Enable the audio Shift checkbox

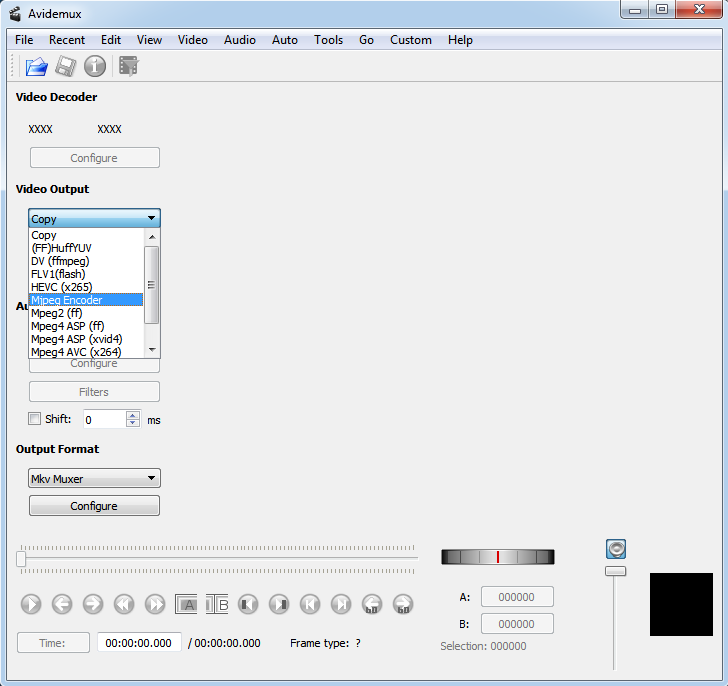tap(35, 419)
